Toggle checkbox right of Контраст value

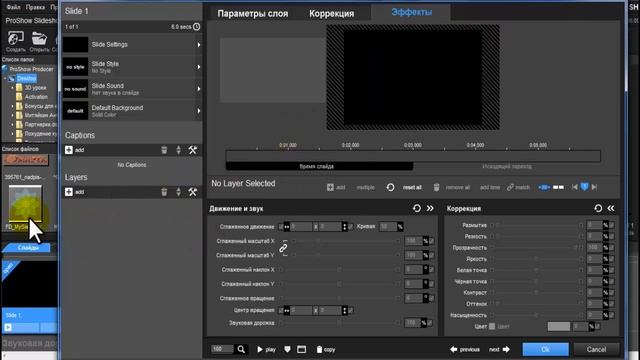(x=611, y=293)
